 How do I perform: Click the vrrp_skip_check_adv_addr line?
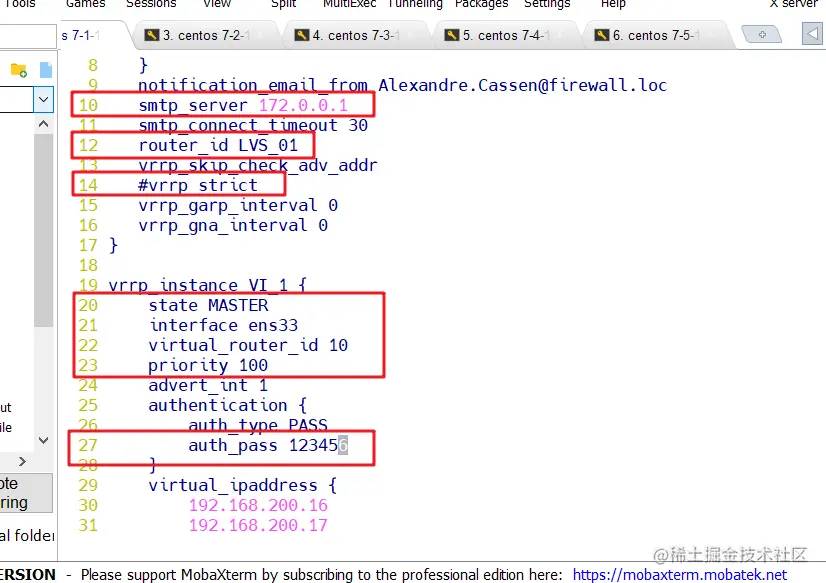(258, 165)
